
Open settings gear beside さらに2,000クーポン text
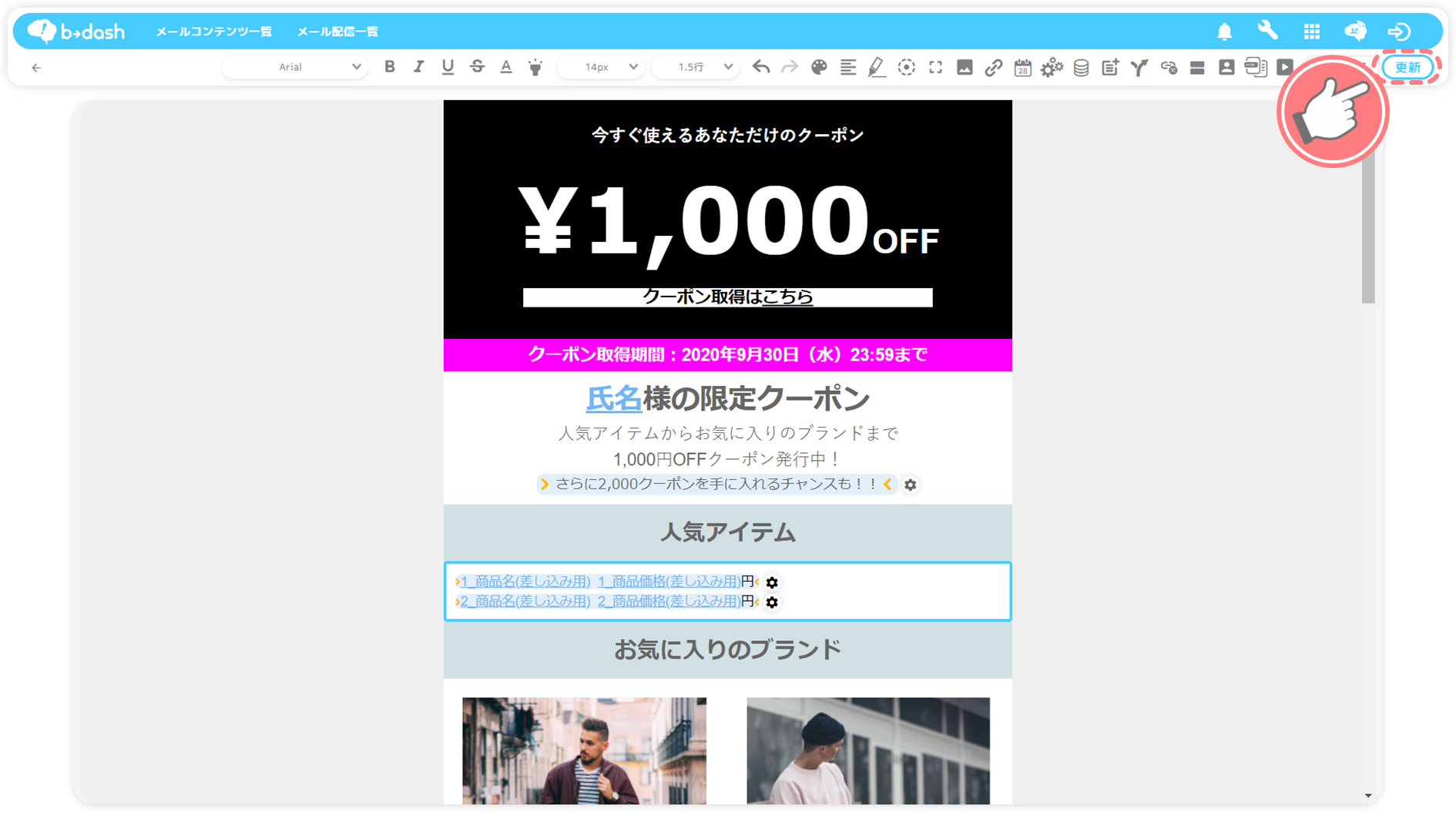pyautogui.click(x=910, y=485)
